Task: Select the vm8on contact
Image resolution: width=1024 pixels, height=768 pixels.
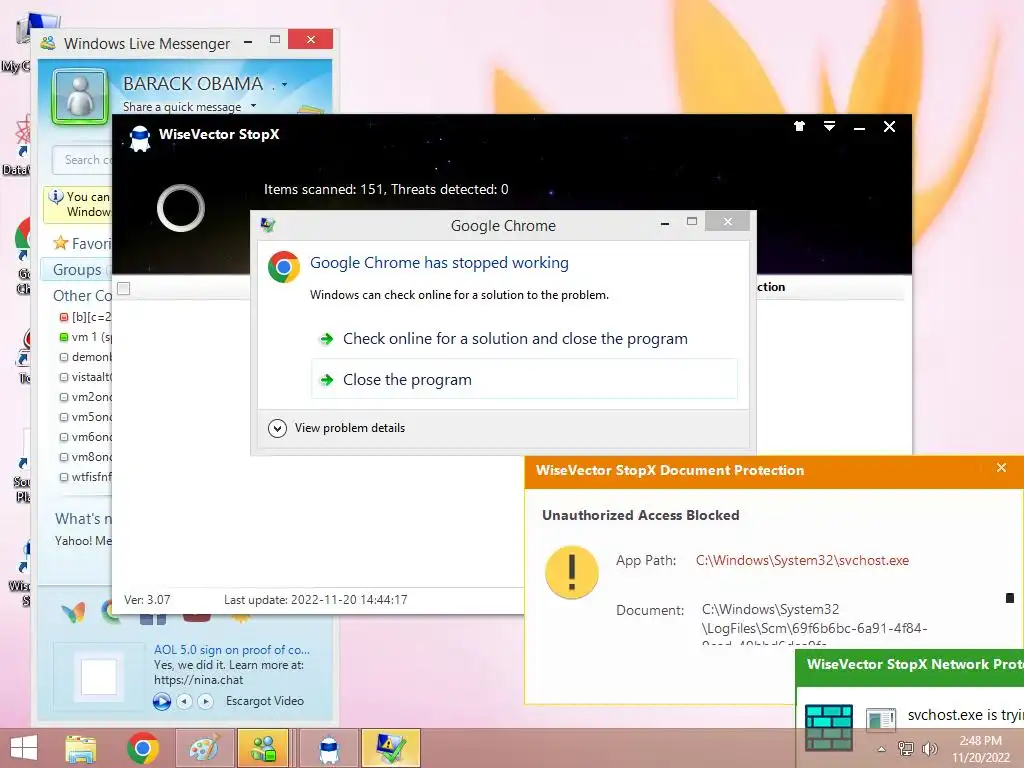Action: (x=86, y=457)
